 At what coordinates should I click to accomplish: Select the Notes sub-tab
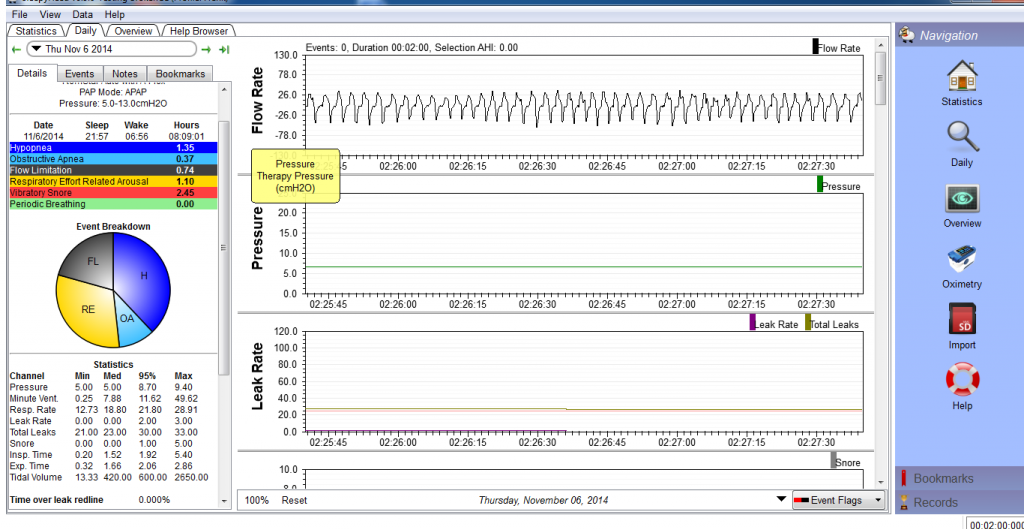125,74
